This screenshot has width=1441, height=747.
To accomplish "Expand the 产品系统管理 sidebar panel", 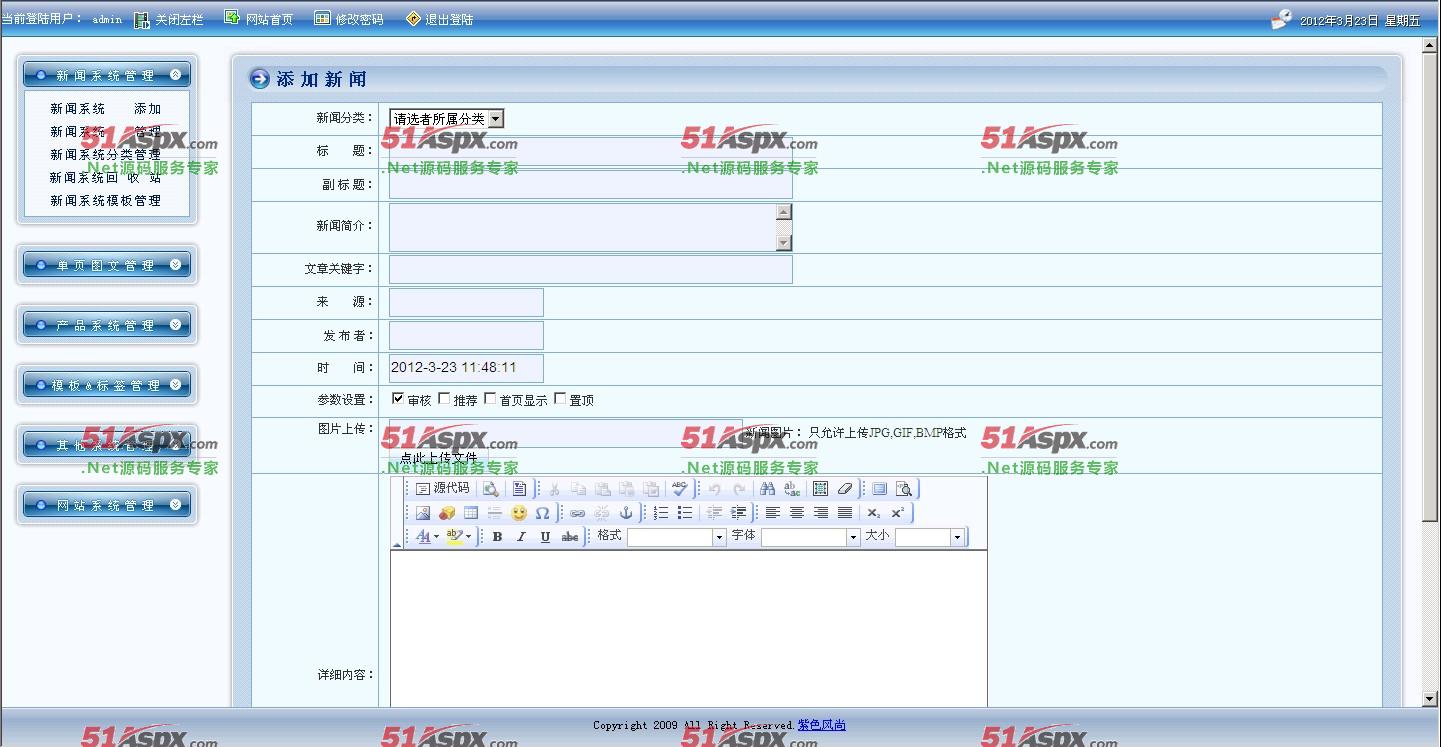I will (x=107, y=325).
